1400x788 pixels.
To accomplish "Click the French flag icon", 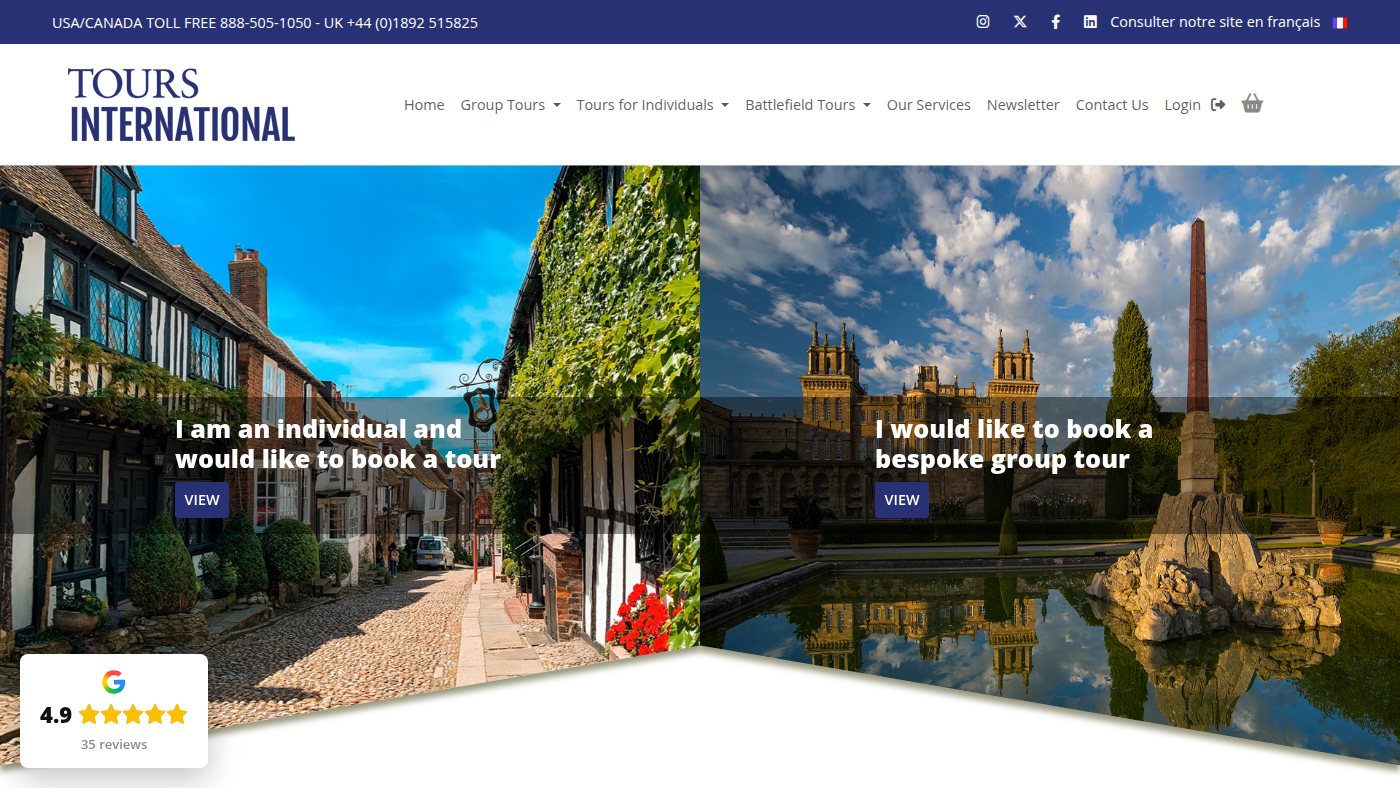I will point(1340,22).
